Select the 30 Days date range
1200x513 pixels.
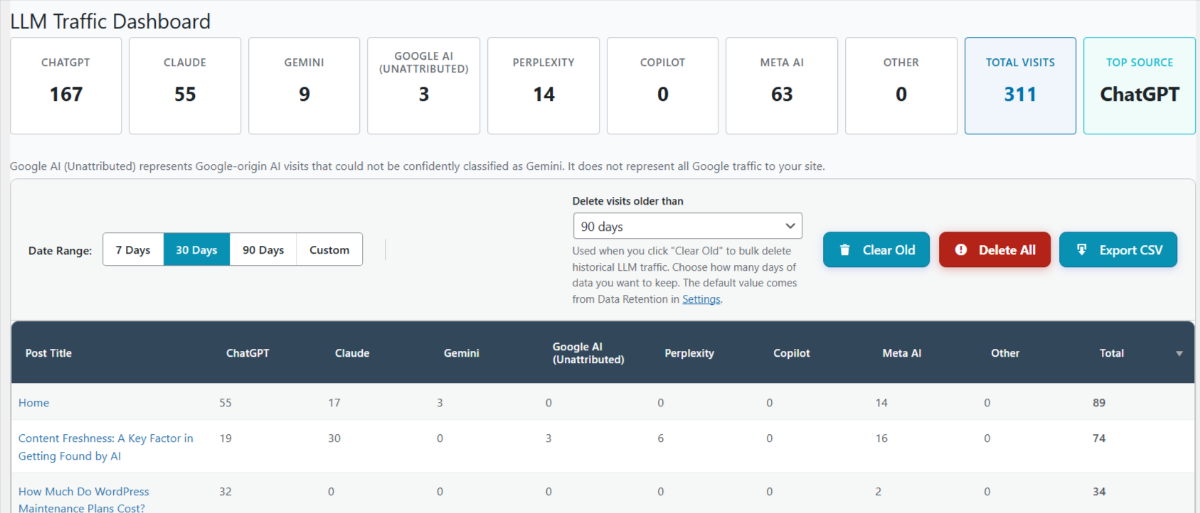(197, 250)
